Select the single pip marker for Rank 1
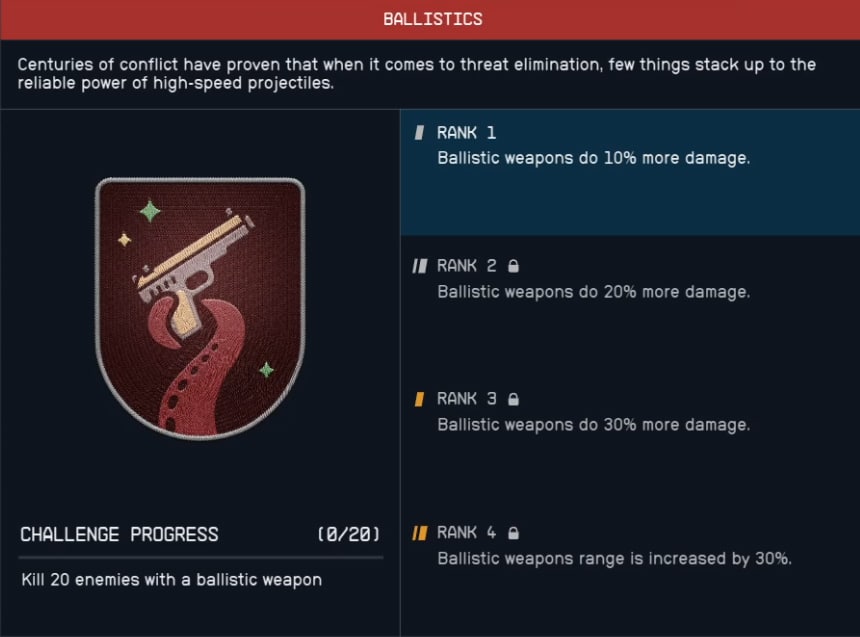 pyautogui.click(x=421, y=132)
